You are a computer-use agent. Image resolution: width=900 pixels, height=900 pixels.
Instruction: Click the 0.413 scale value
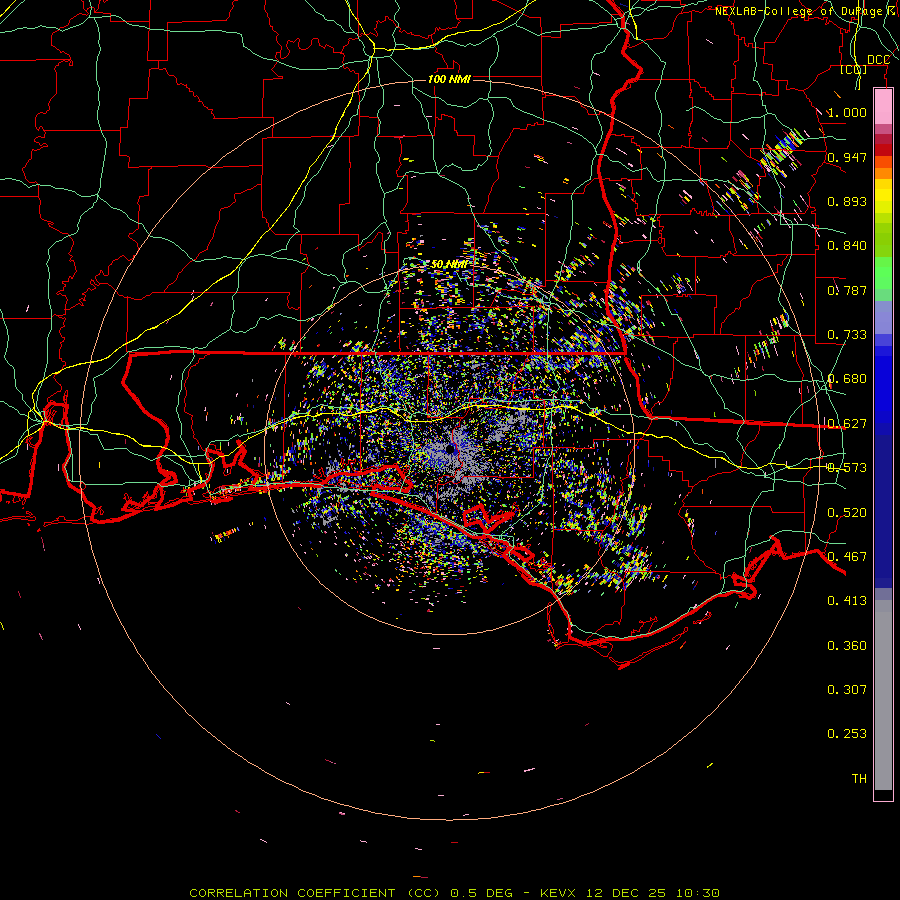coord(847,601)
